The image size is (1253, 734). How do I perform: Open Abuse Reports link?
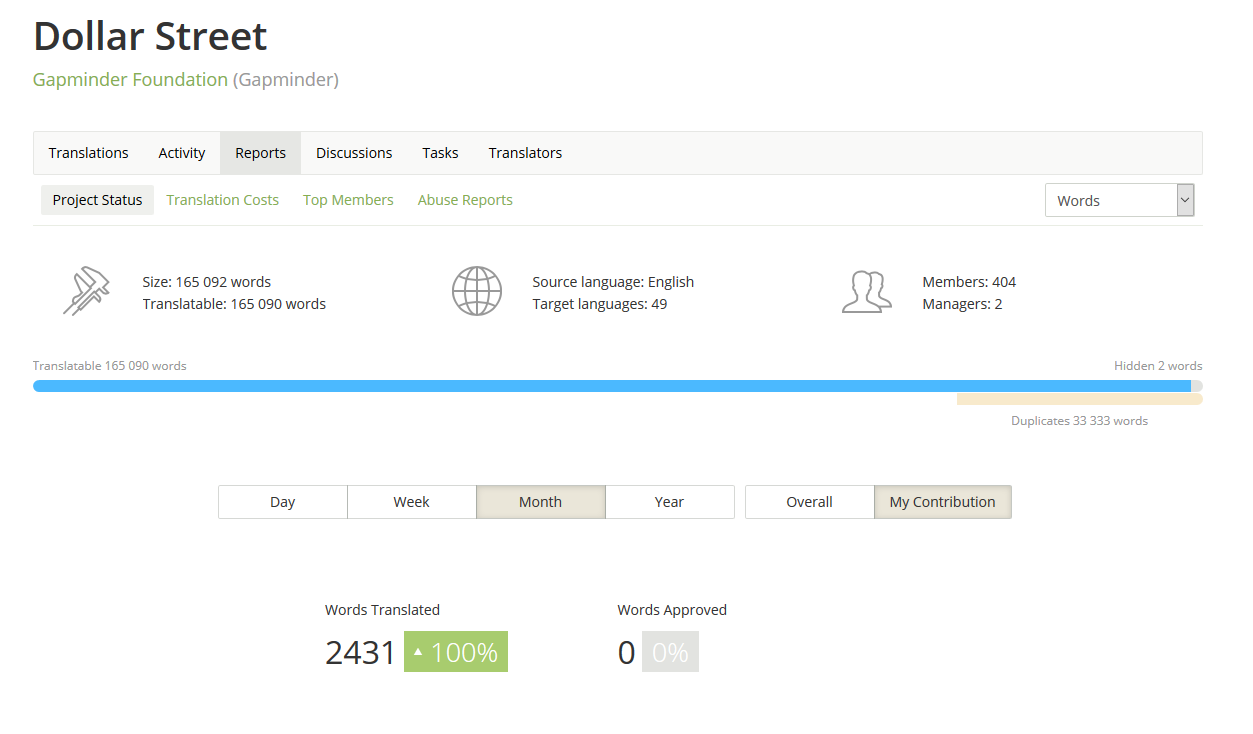point(465,200)
